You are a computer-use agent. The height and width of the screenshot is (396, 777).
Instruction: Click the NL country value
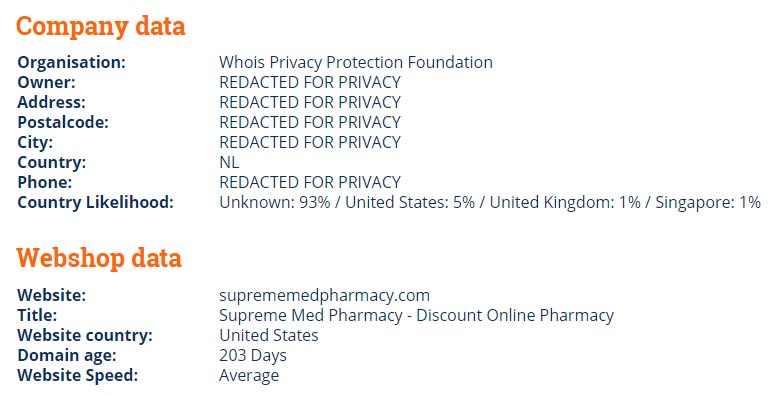pyautogui.click(x=229, y=162)
